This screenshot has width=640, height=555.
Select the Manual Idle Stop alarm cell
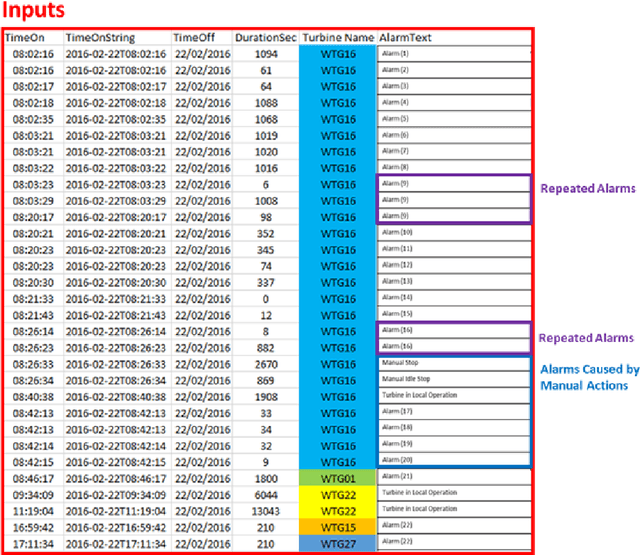coord(454,379)
